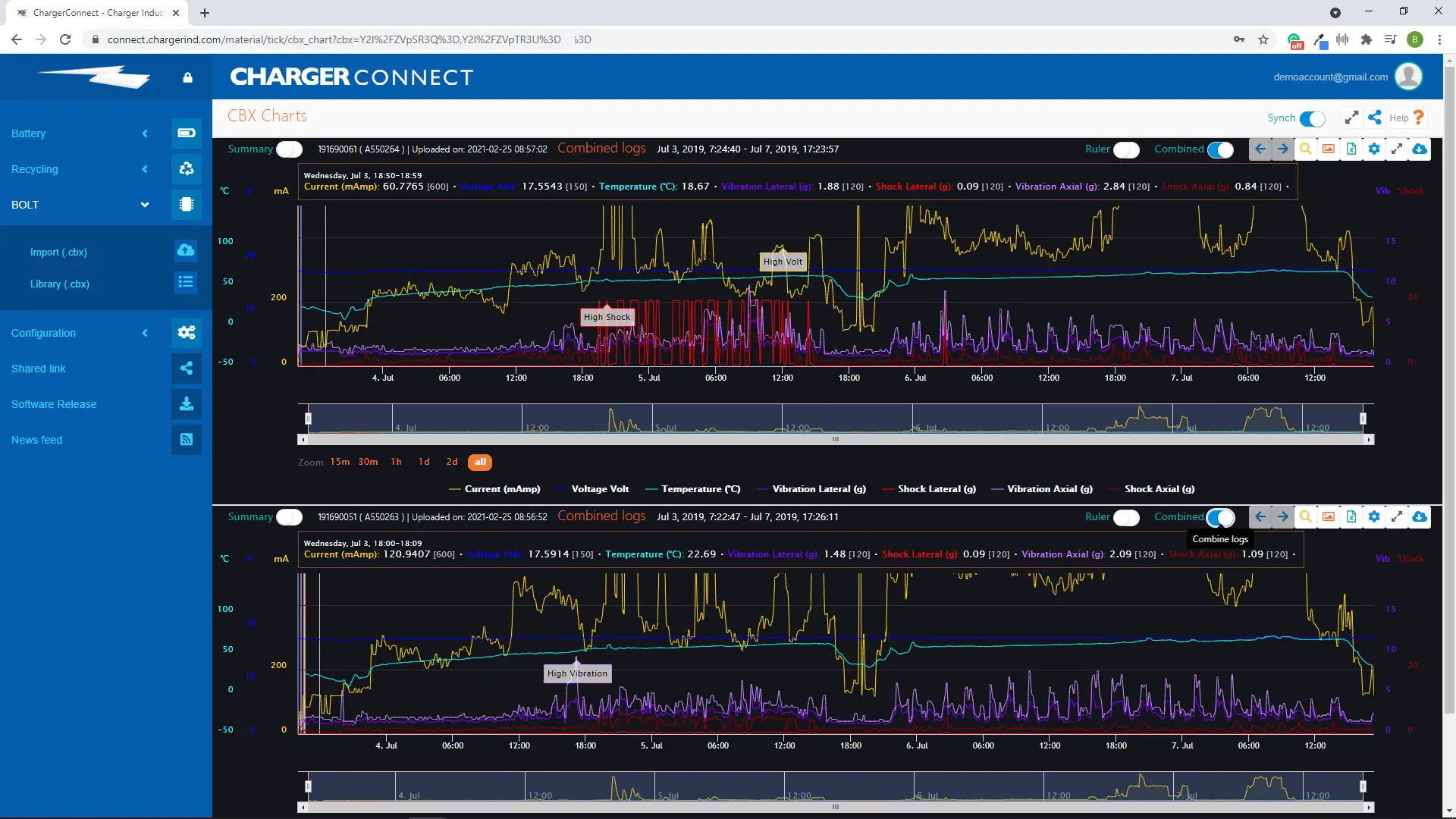Download top chart via cloud icon
Screen dimensions: 1456x819
1420,149
